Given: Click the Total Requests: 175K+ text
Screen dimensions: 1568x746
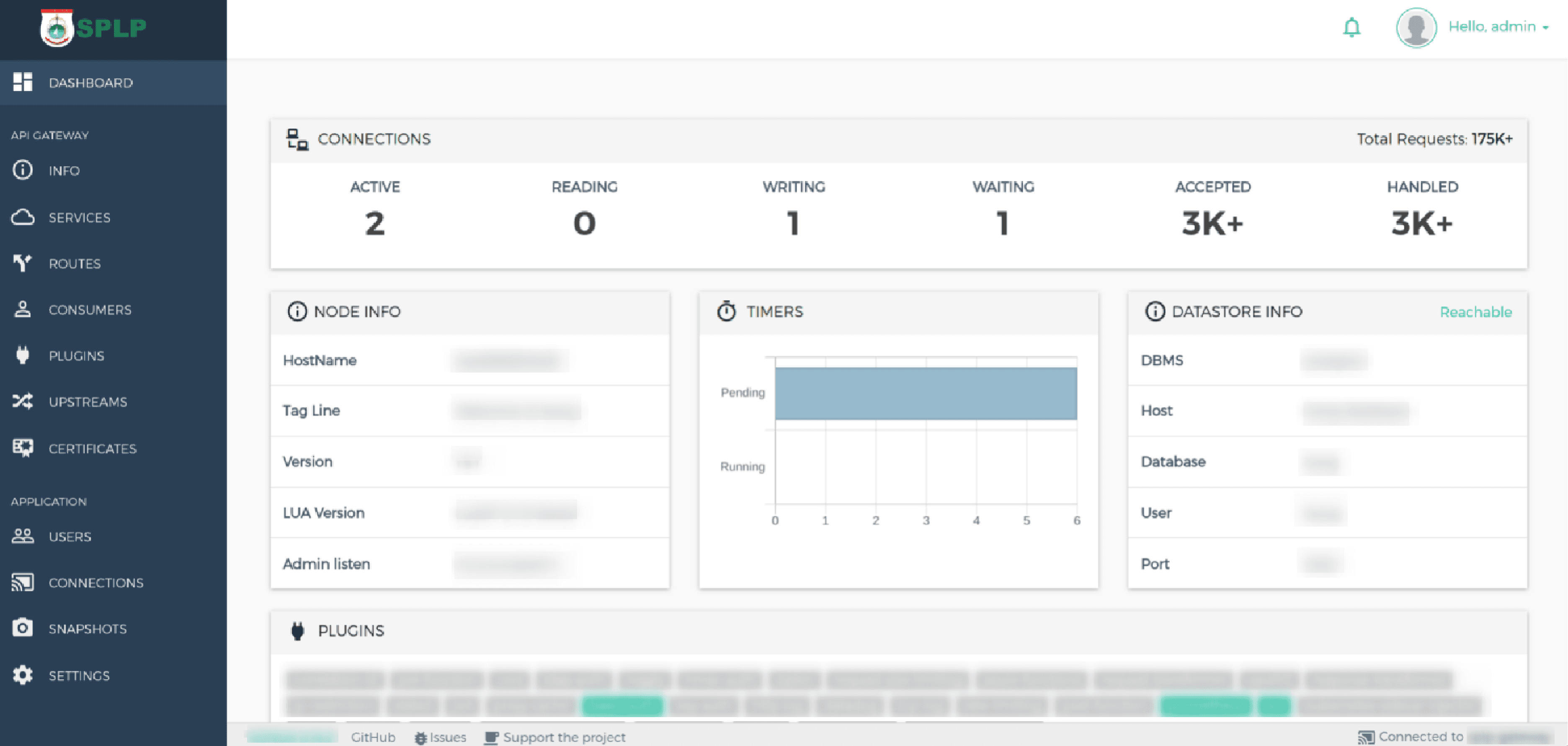Looking at the screenshot, I should 1434,139.
